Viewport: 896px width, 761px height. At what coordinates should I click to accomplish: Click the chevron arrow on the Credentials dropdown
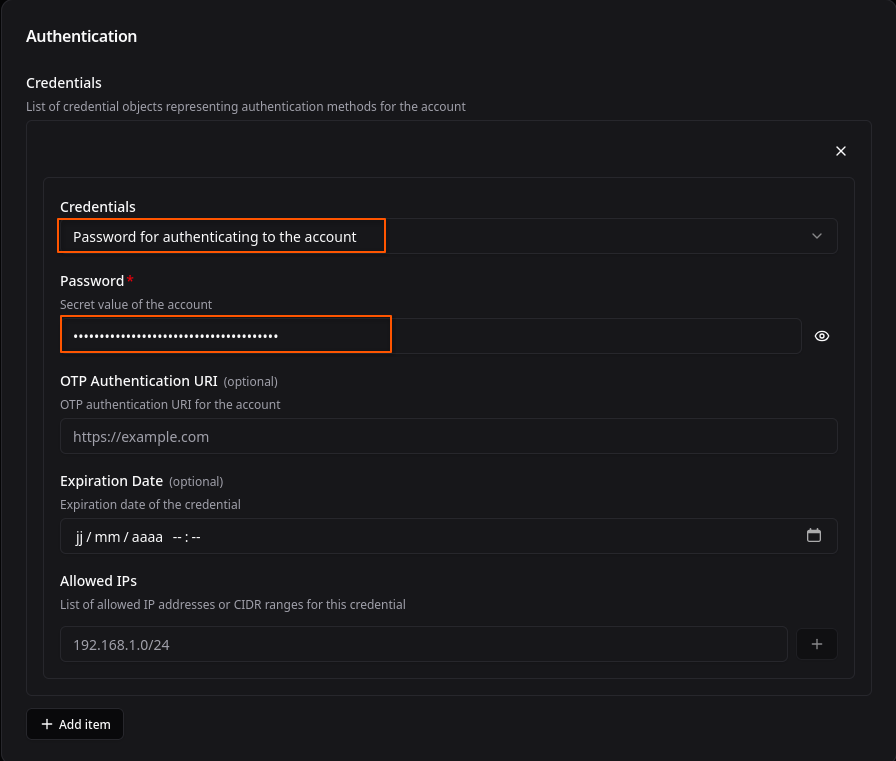point(817,236)
